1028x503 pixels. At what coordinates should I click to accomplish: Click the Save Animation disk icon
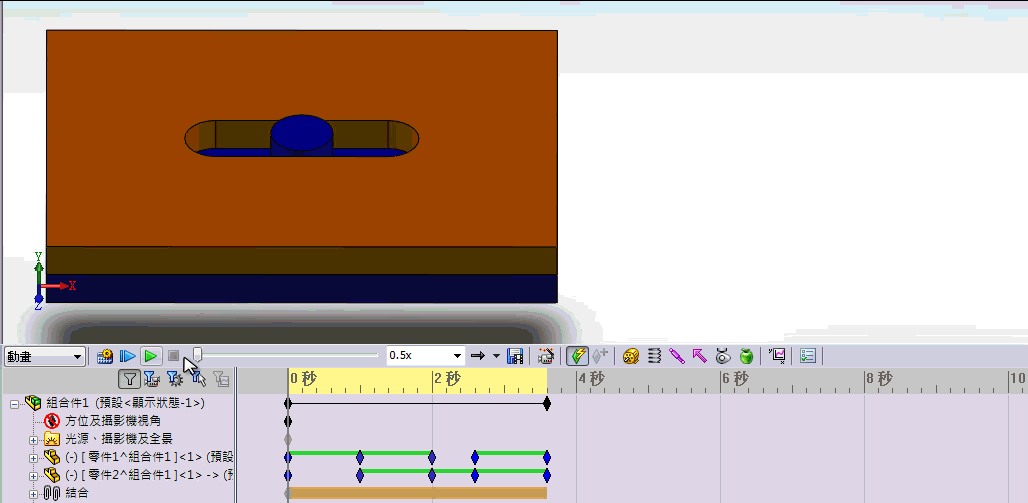click(515, 356)
